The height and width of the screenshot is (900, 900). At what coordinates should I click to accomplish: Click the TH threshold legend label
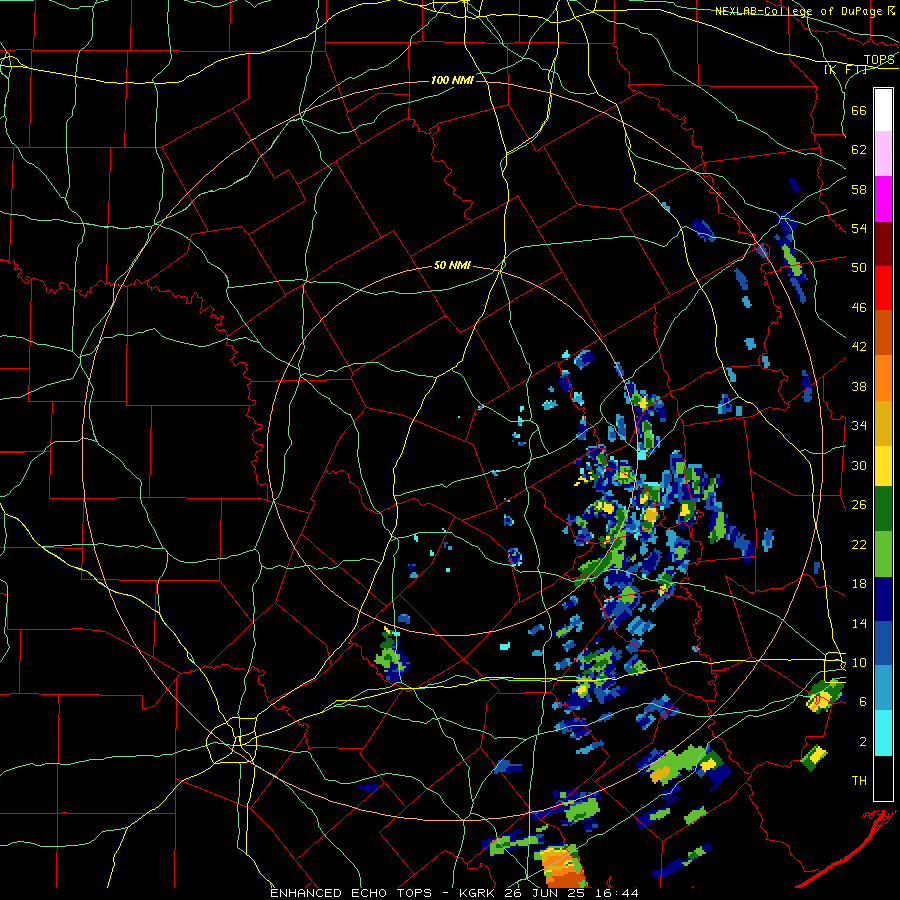coord(859,781)
